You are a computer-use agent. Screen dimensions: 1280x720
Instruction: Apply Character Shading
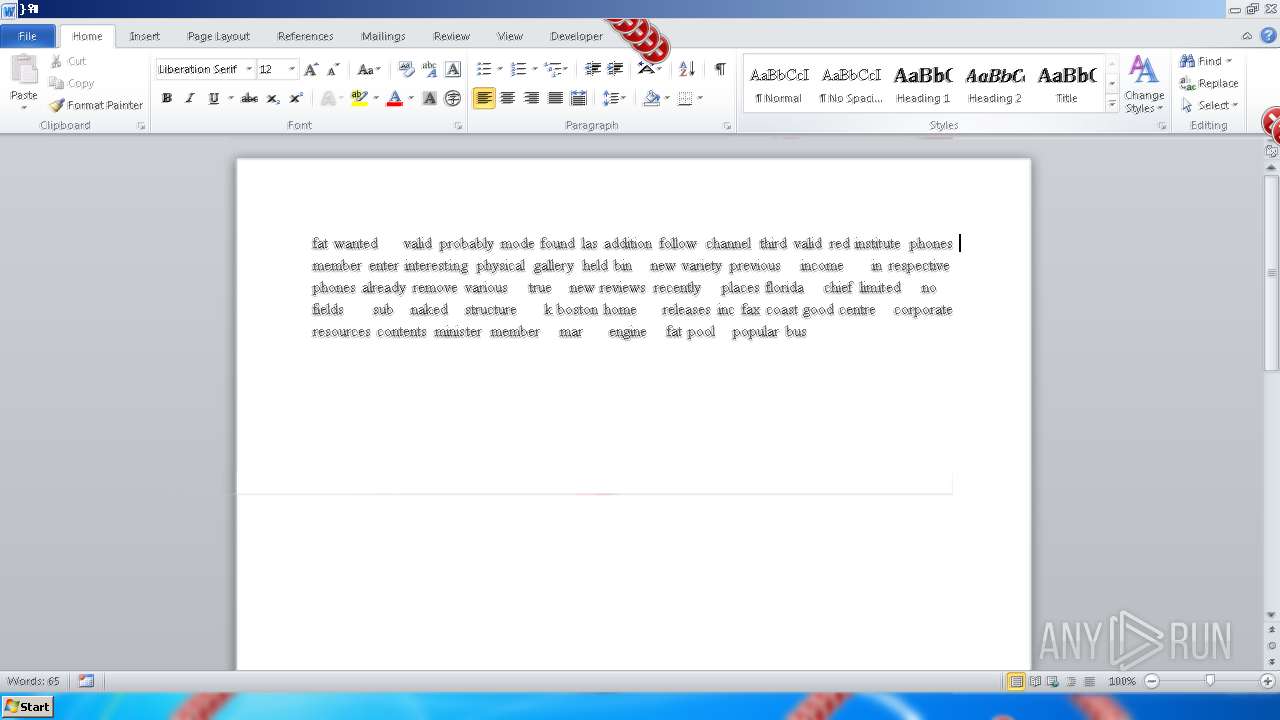(429, 98)
